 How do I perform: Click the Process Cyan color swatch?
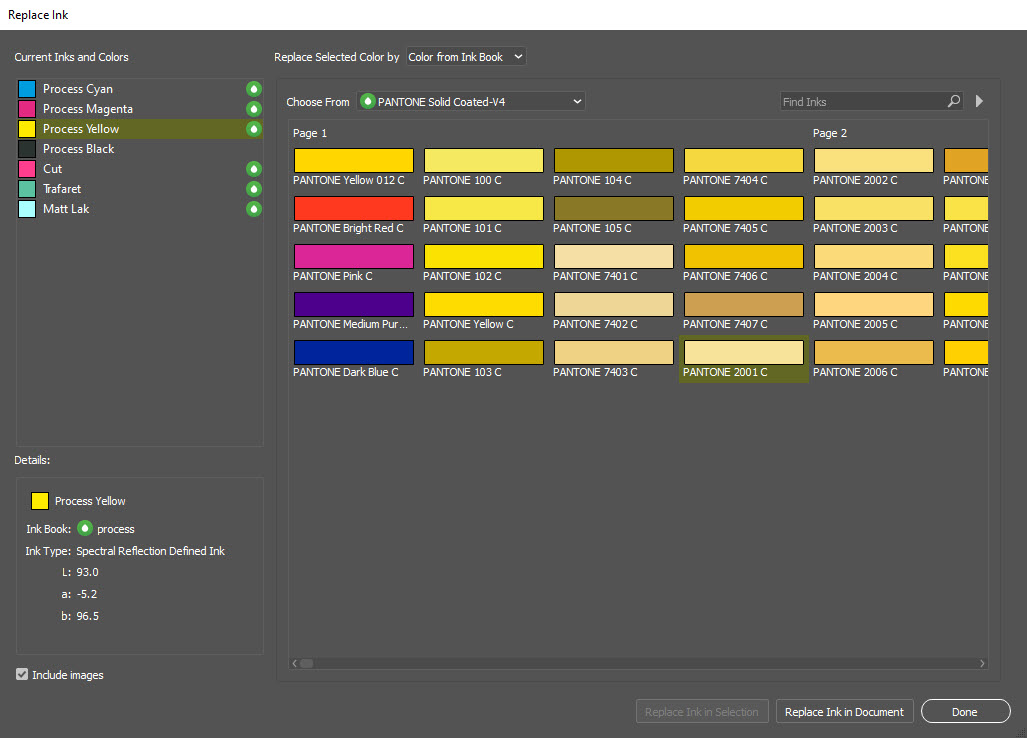[x=27, y=88]
